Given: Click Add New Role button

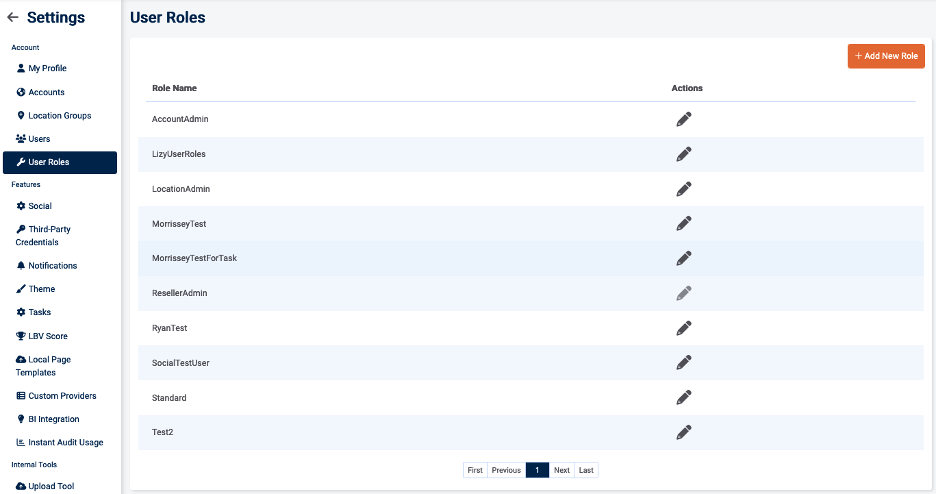Looking at the screenshot, I should pyautogui.click(x=886, y=56).
